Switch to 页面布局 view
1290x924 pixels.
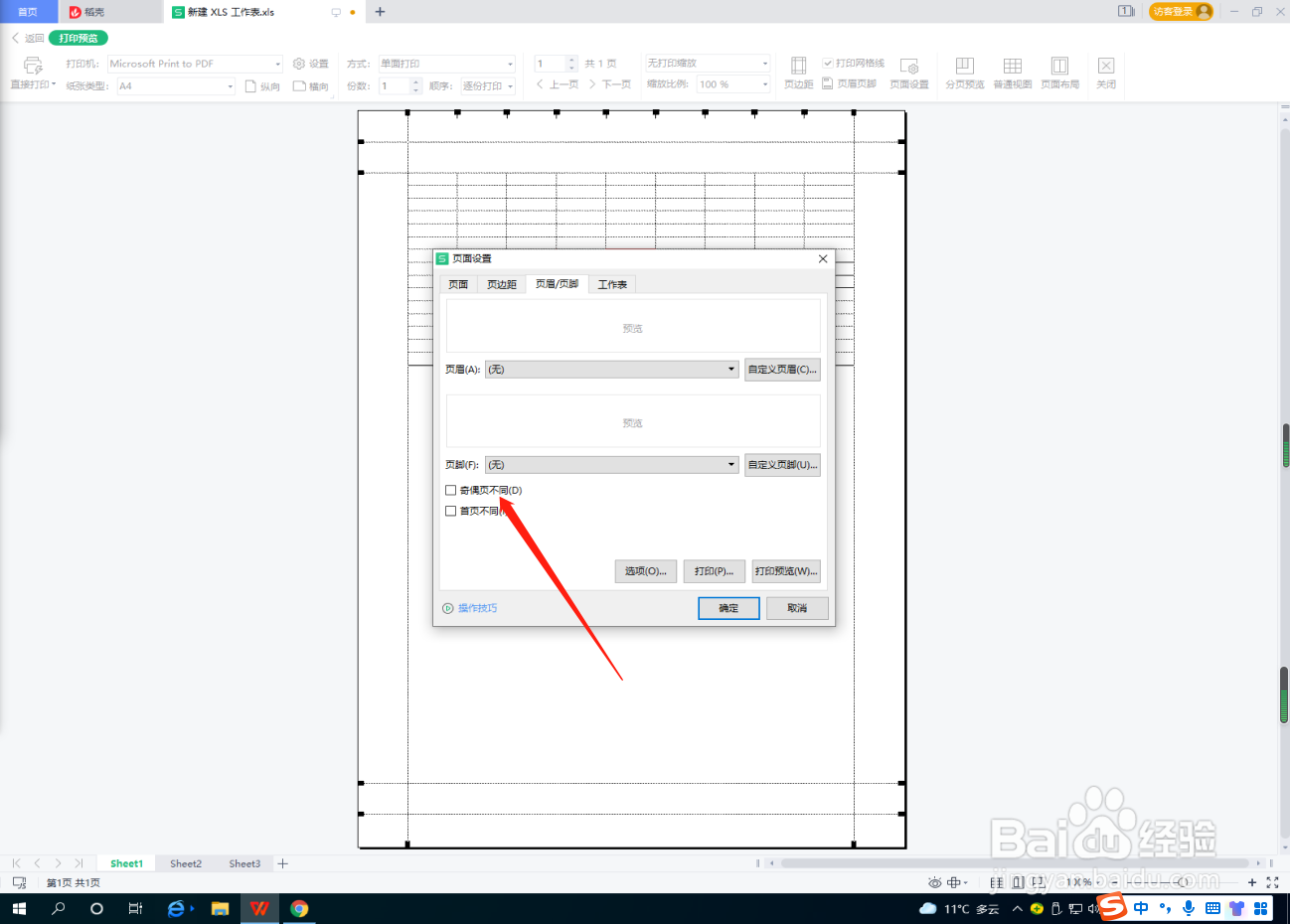point(1060,73)
